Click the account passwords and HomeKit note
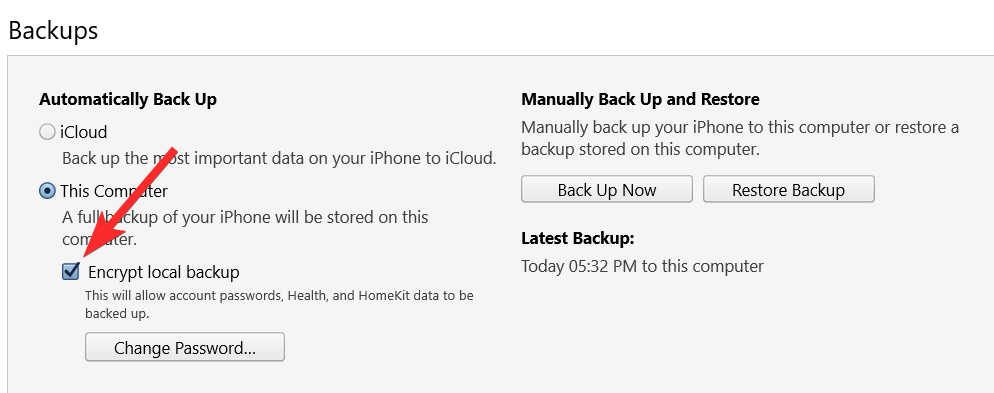Viewport: 994px width, 393px height. [x=279, y=304]
